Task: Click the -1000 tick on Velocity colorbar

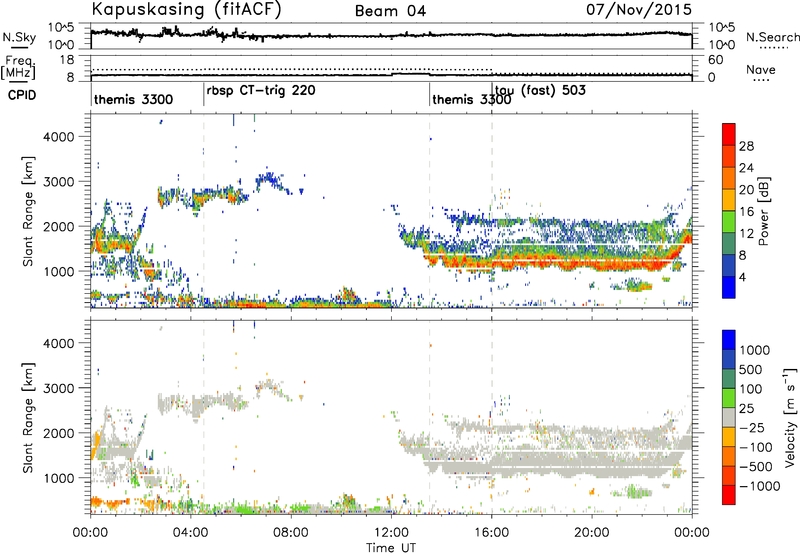Action: coord(759,486)
